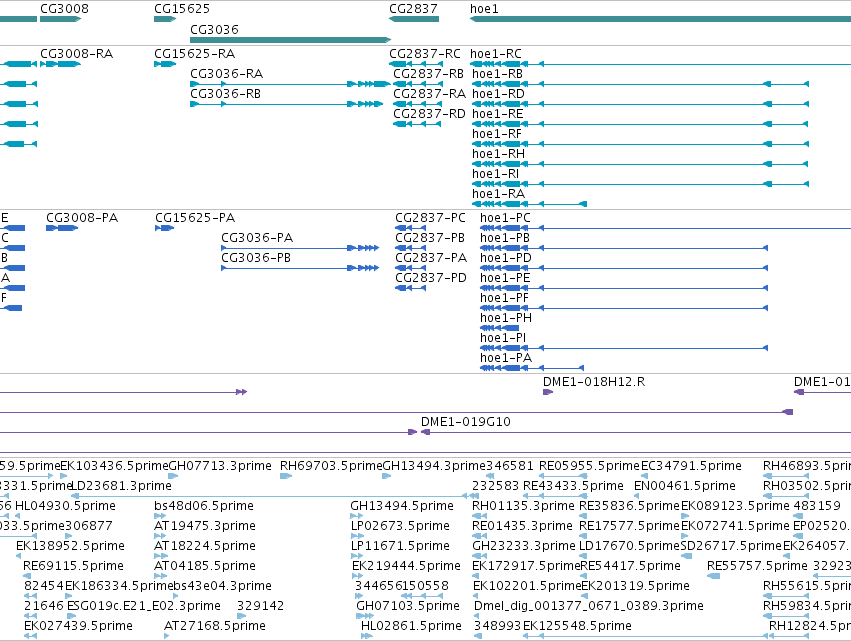Select protein CG3036-PB
The image size is (851, 641).
point(256,258)
